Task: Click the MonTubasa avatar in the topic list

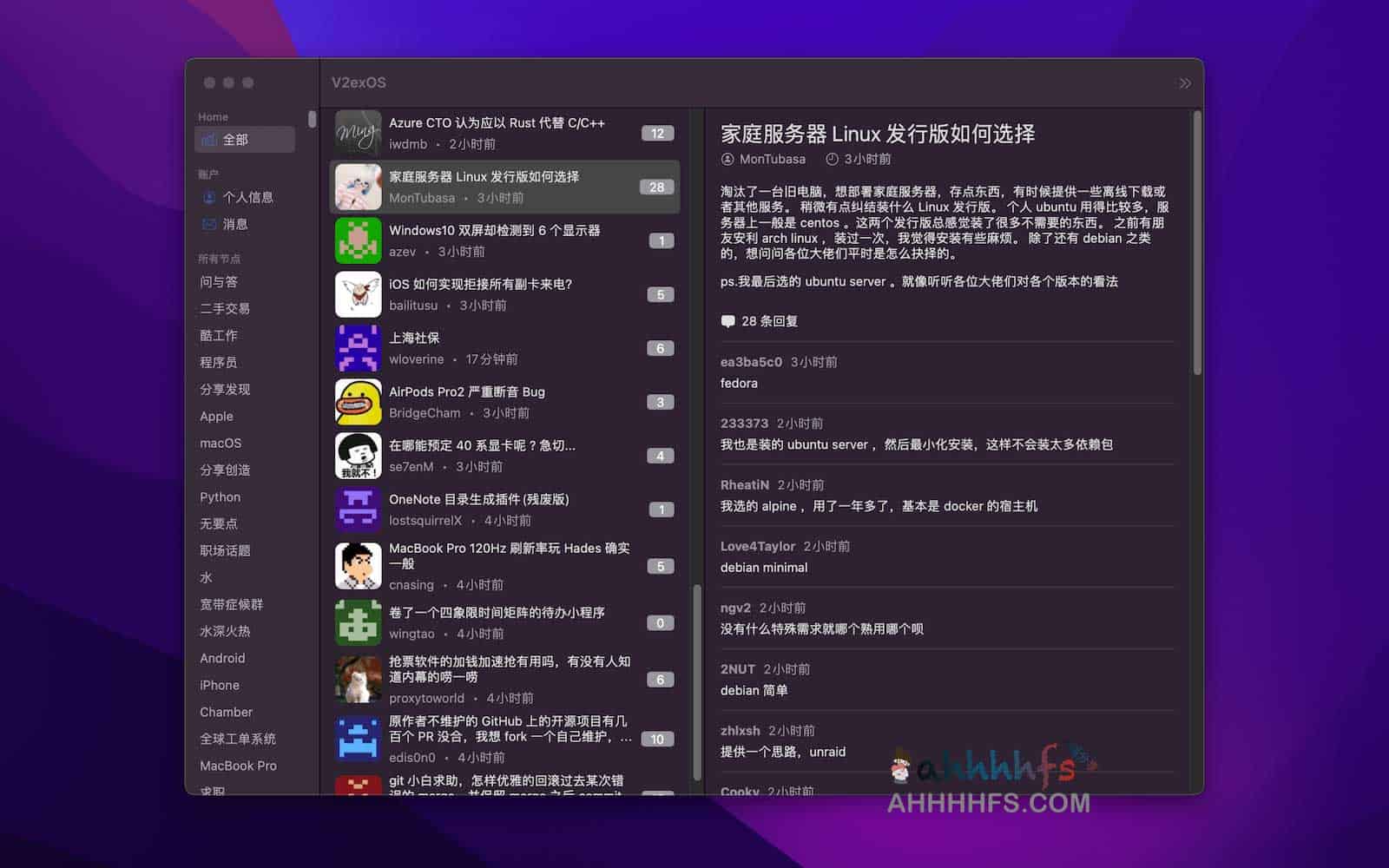Action: tap(359, 187)
